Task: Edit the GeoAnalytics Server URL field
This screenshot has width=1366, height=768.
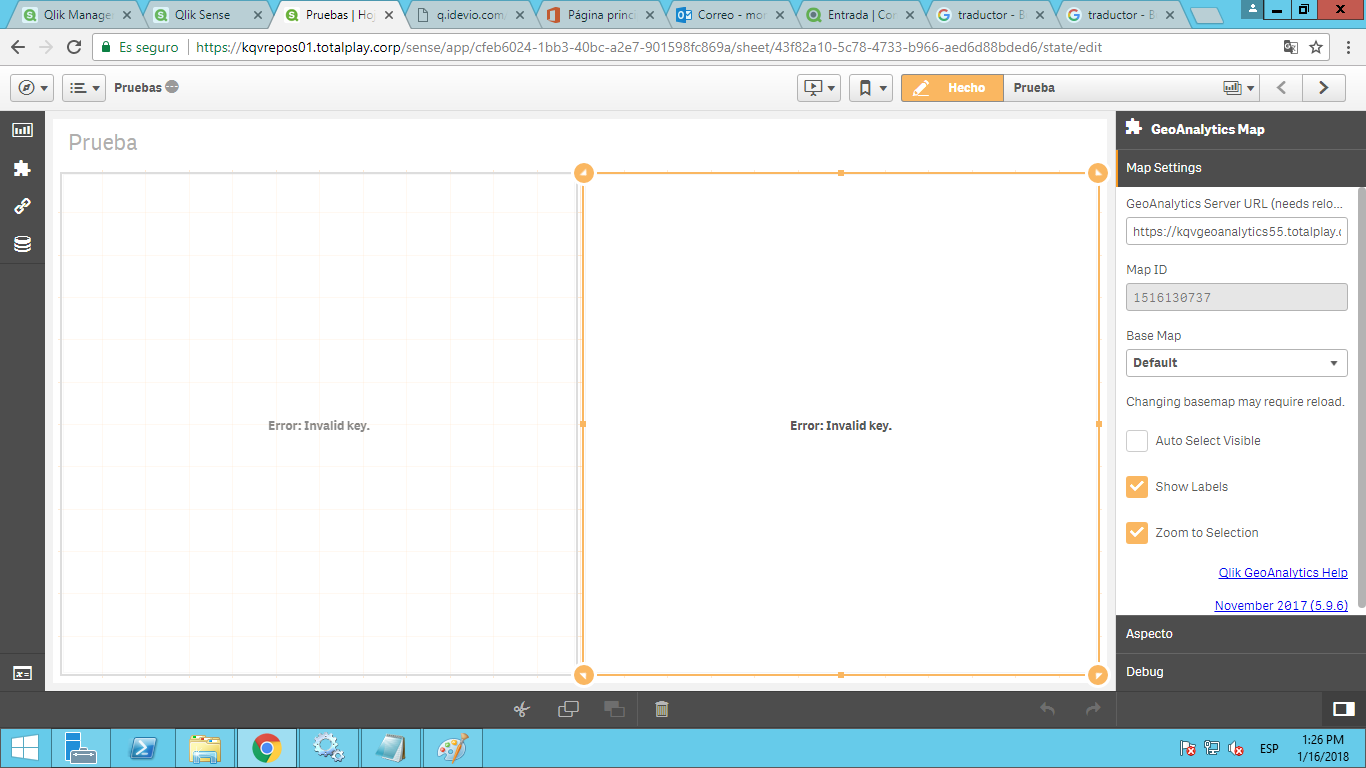Action: (1237, 232)
